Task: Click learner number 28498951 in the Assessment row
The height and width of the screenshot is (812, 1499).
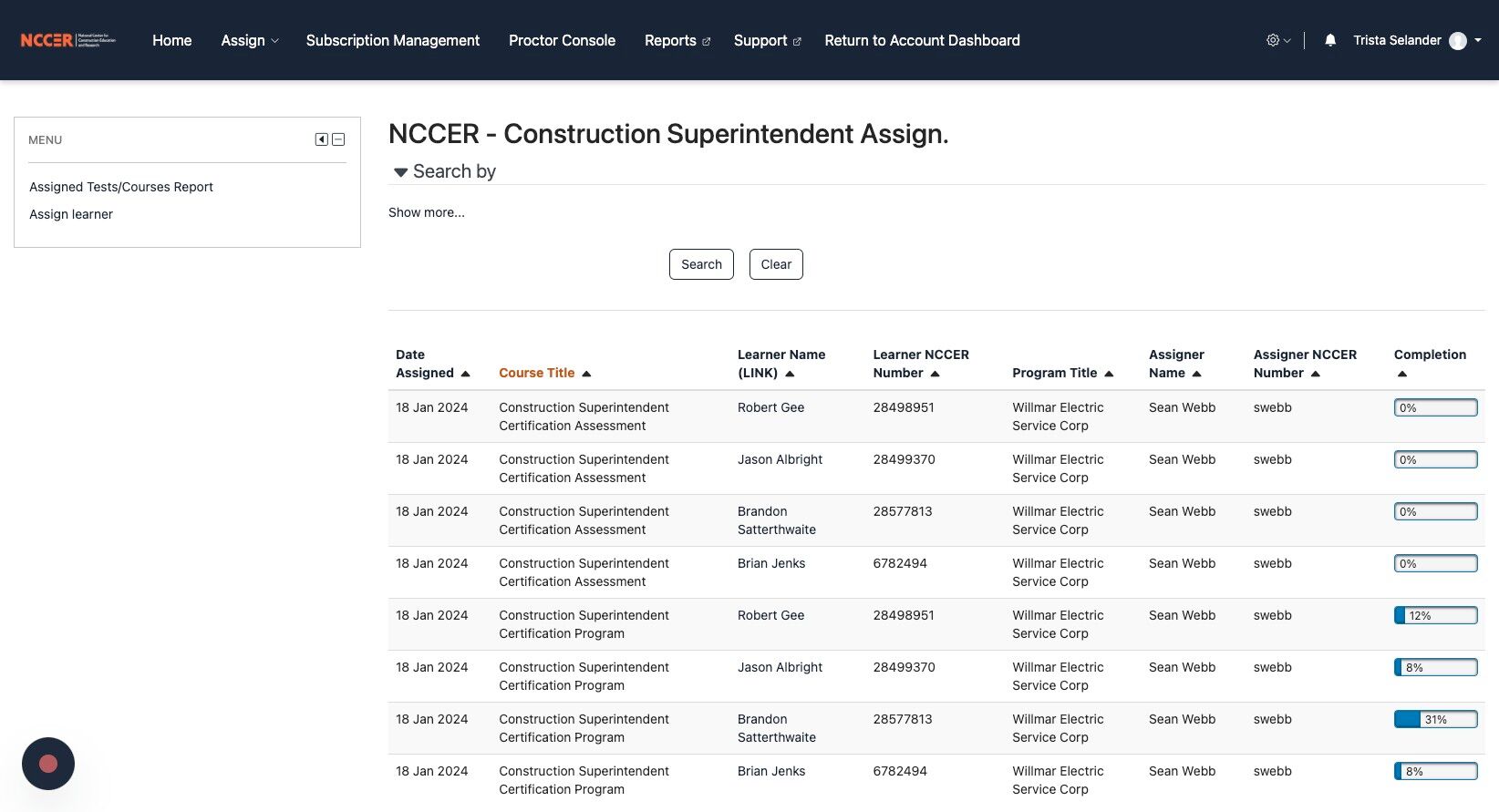Action: tap(904, 407)
